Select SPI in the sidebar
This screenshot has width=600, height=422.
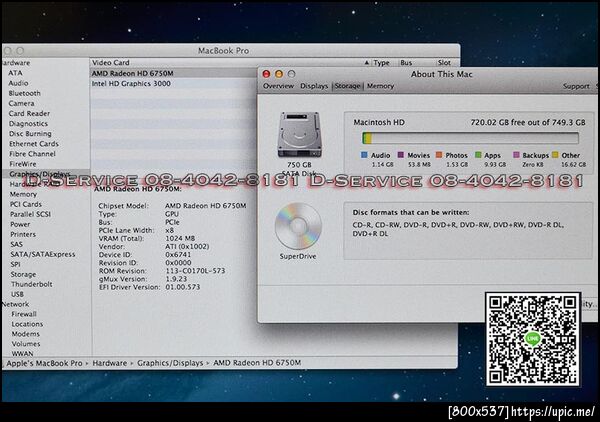(16, 264)
